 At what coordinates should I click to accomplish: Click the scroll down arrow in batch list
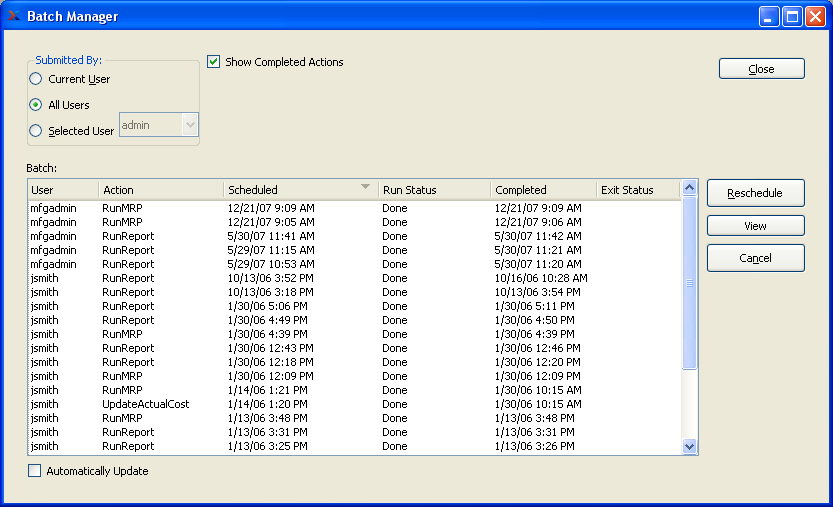(x=689, y=446)
